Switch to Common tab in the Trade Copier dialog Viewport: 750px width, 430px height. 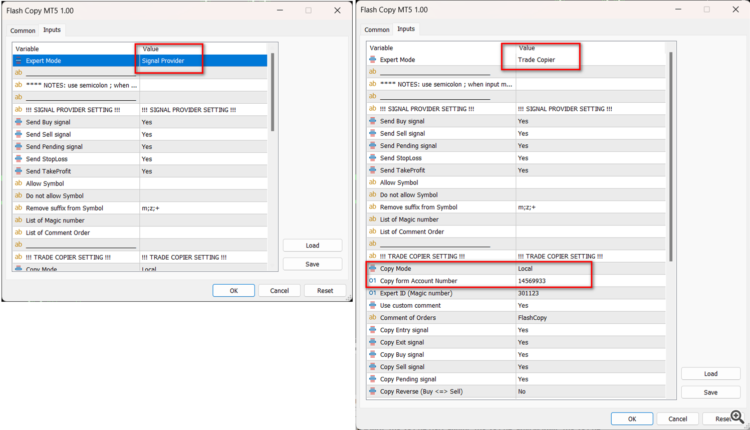[x=376, y=29]
